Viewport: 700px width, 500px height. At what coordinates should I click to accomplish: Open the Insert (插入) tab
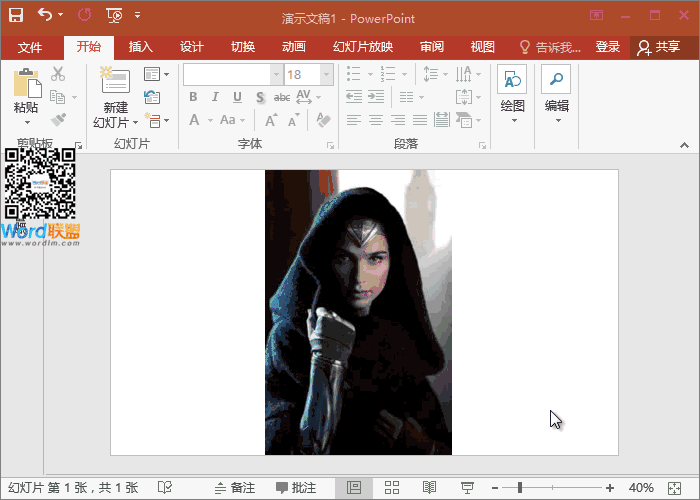pyautogui.click(x=141, y=47)
